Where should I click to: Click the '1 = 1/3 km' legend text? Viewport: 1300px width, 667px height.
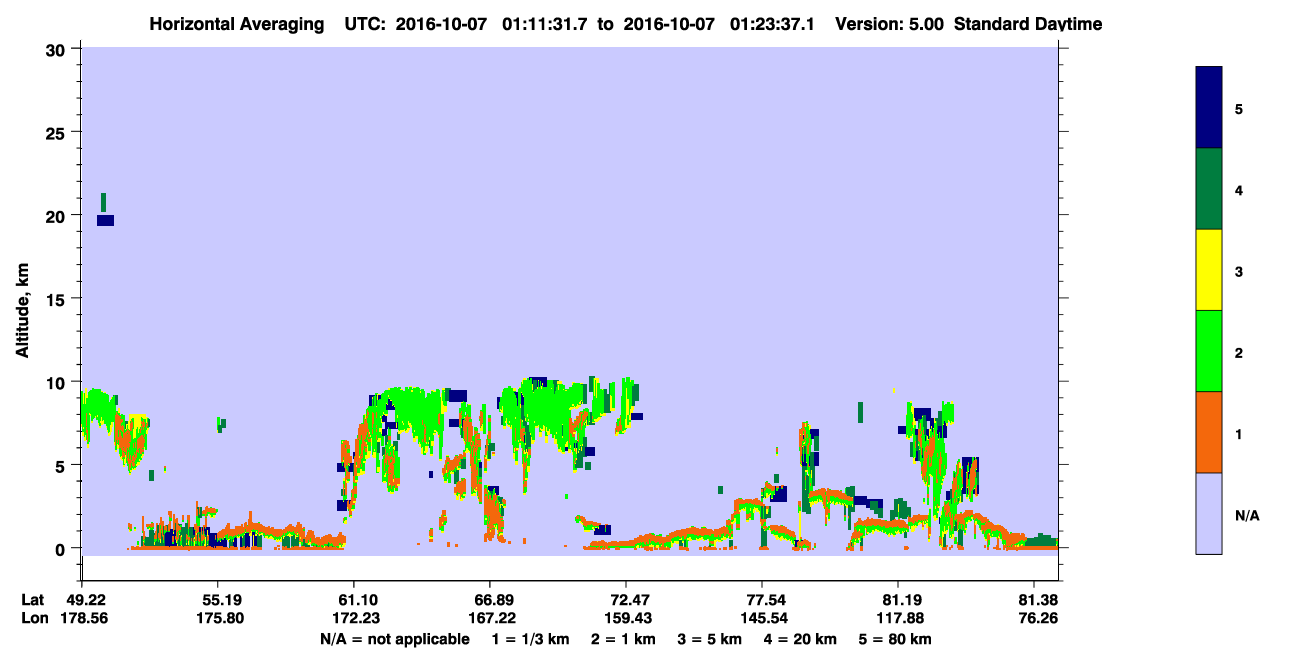coord(531,639)
